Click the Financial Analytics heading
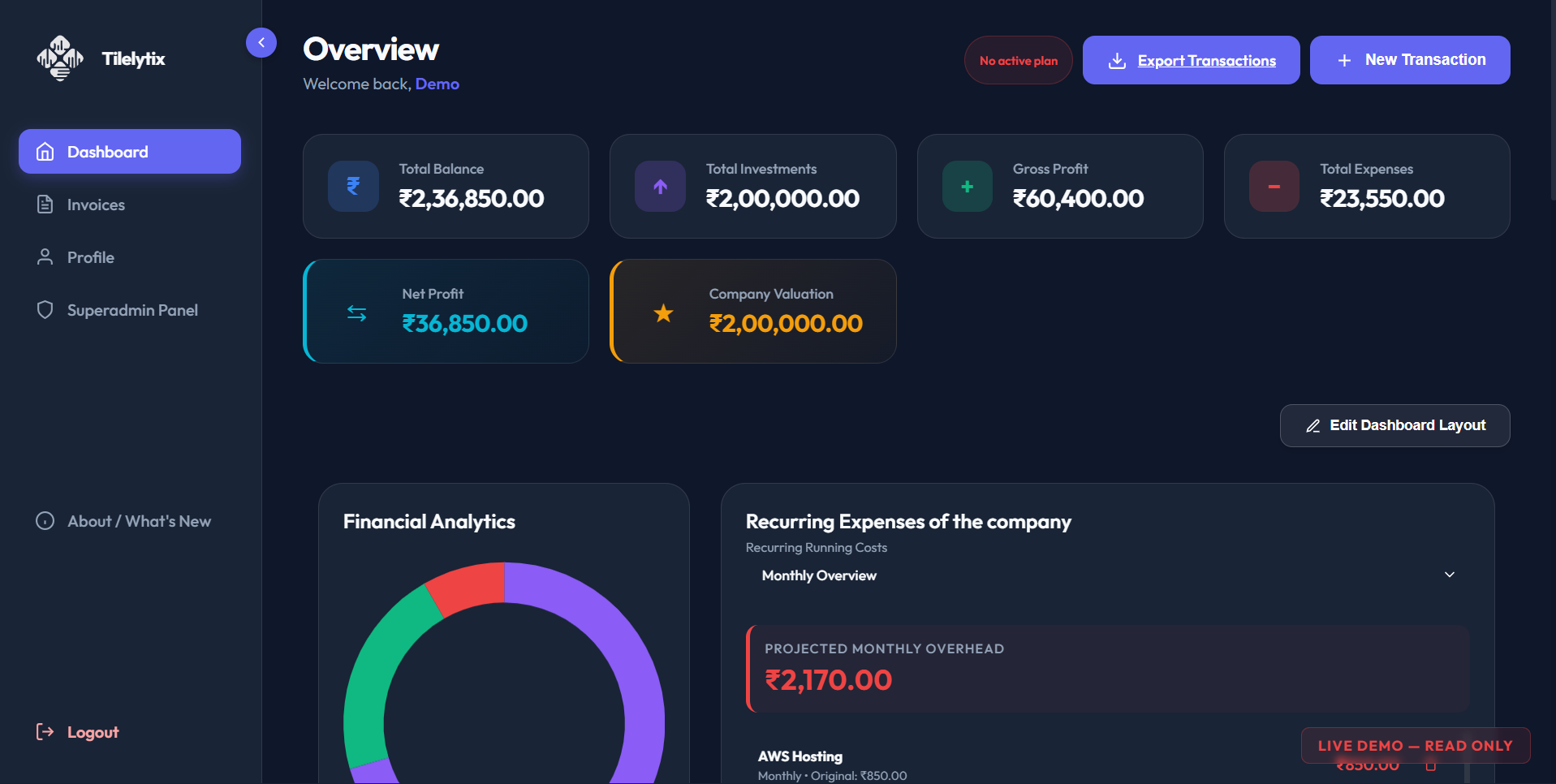The image size is (1556, 784). coord(429,522)
